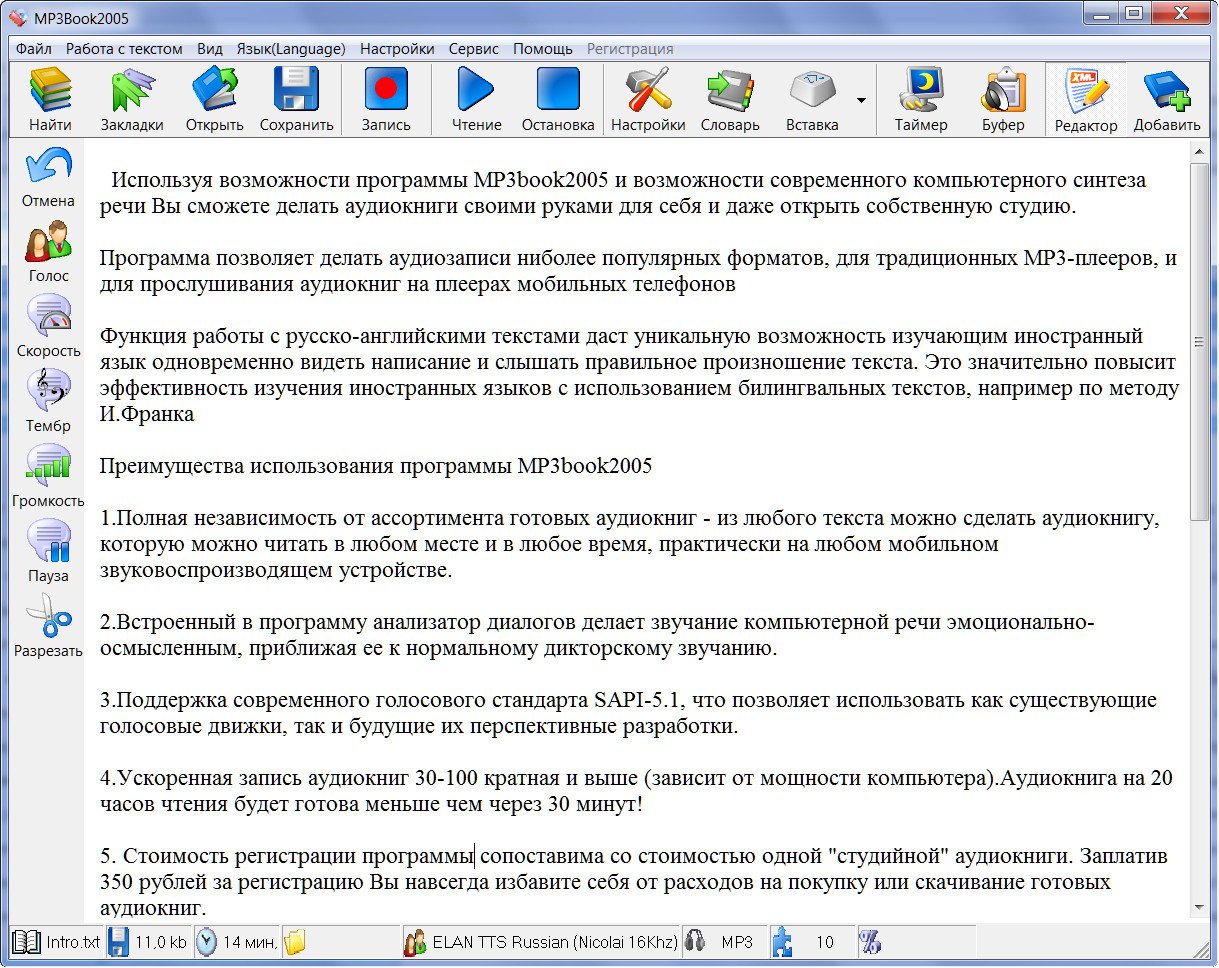Open the Помощь menu

click(x=543, y=48)
